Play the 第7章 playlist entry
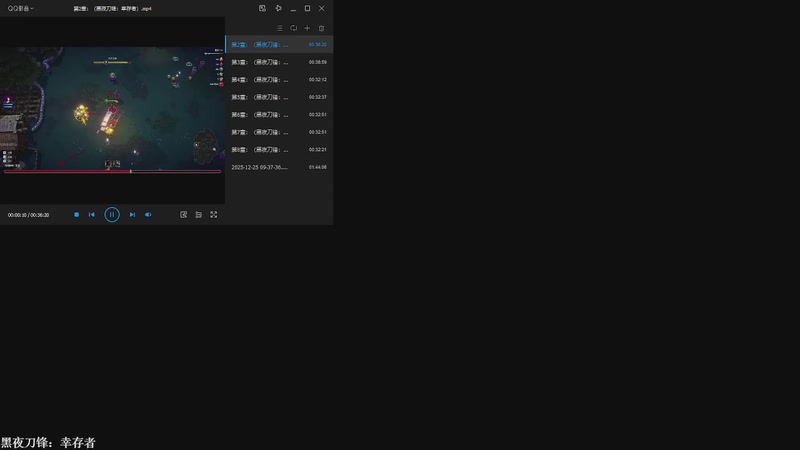The height and width of the screenshot is (450, 800). 279,132
